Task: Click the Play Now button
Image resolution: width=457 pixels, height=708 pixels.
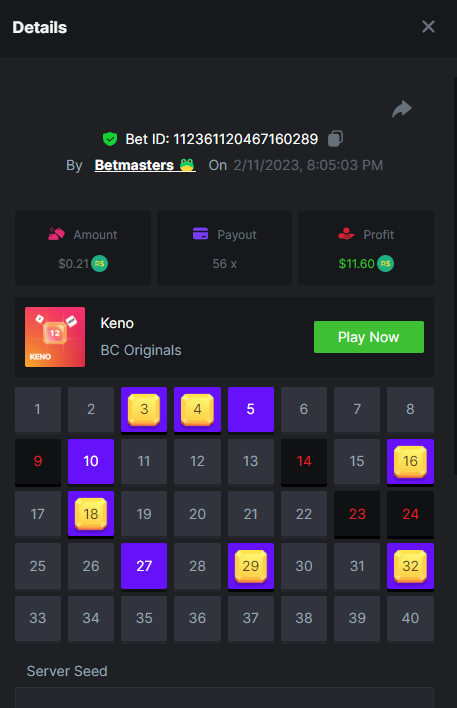Action: (368, 337)
